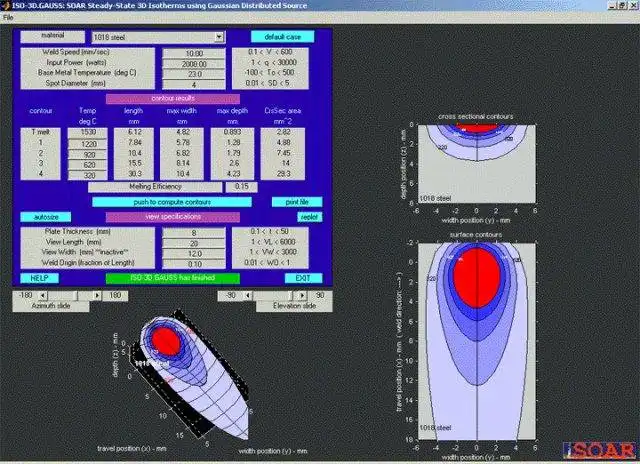Click the Elevation slider left arrow

click(x=248, y=295)
